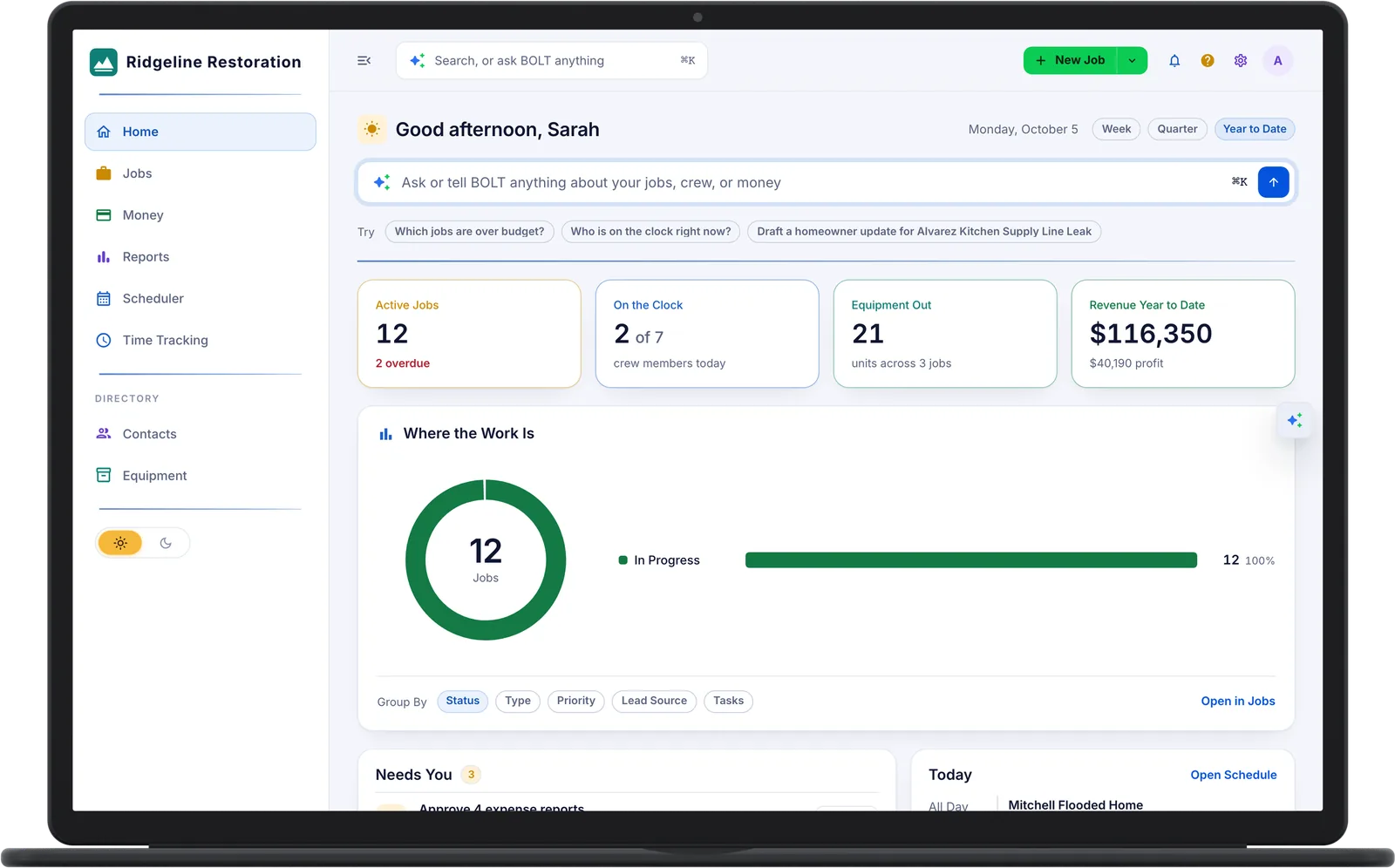The image size is (1395, 868).
Task: Open the Scheduler page
Action: [x=201, y=298]
